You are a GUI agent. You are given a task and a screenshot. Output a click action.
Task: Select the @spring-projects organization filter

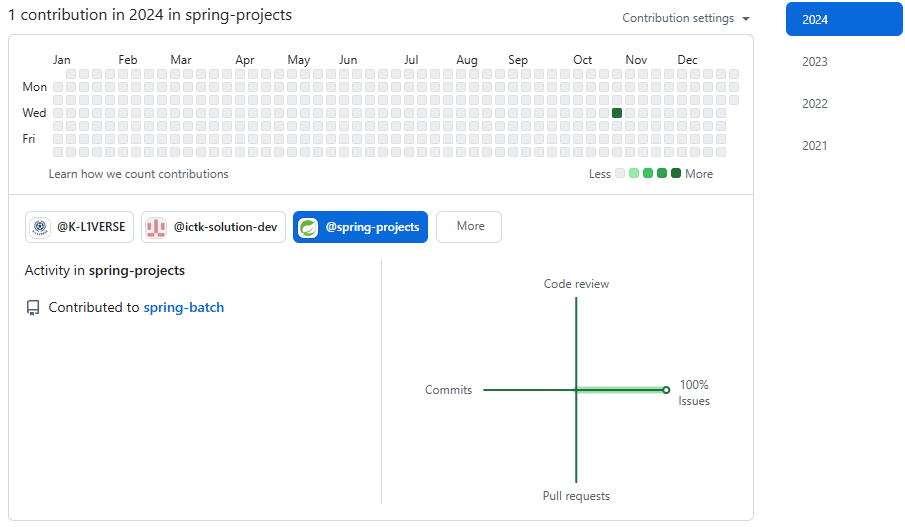360,227
